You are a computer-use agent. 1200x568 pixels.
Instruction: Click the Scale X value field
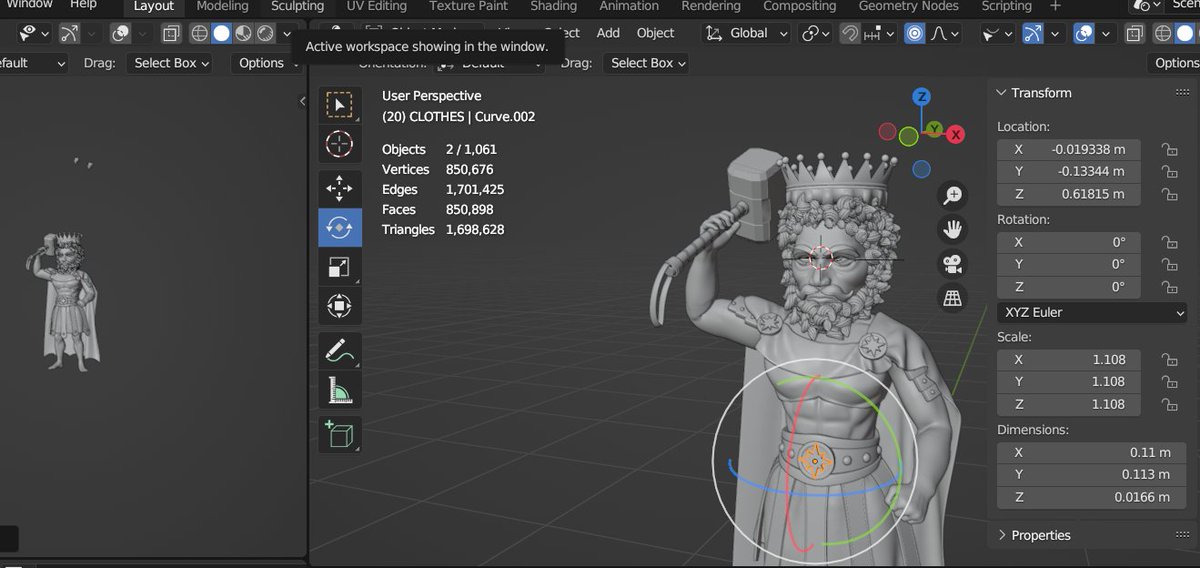(x=1068, y=359)
